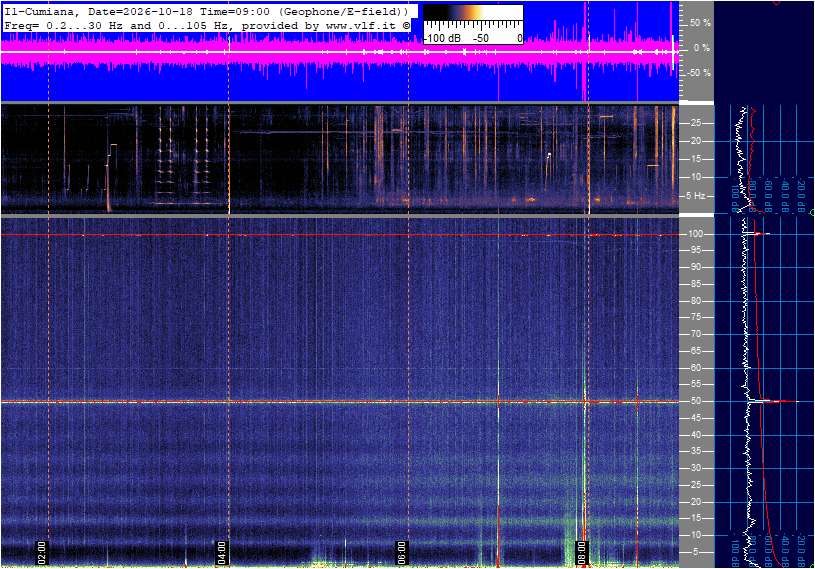Click the 90 Hz frequency axis label
The height and width of the screenshot is (569, 815).
click(695, 267)
